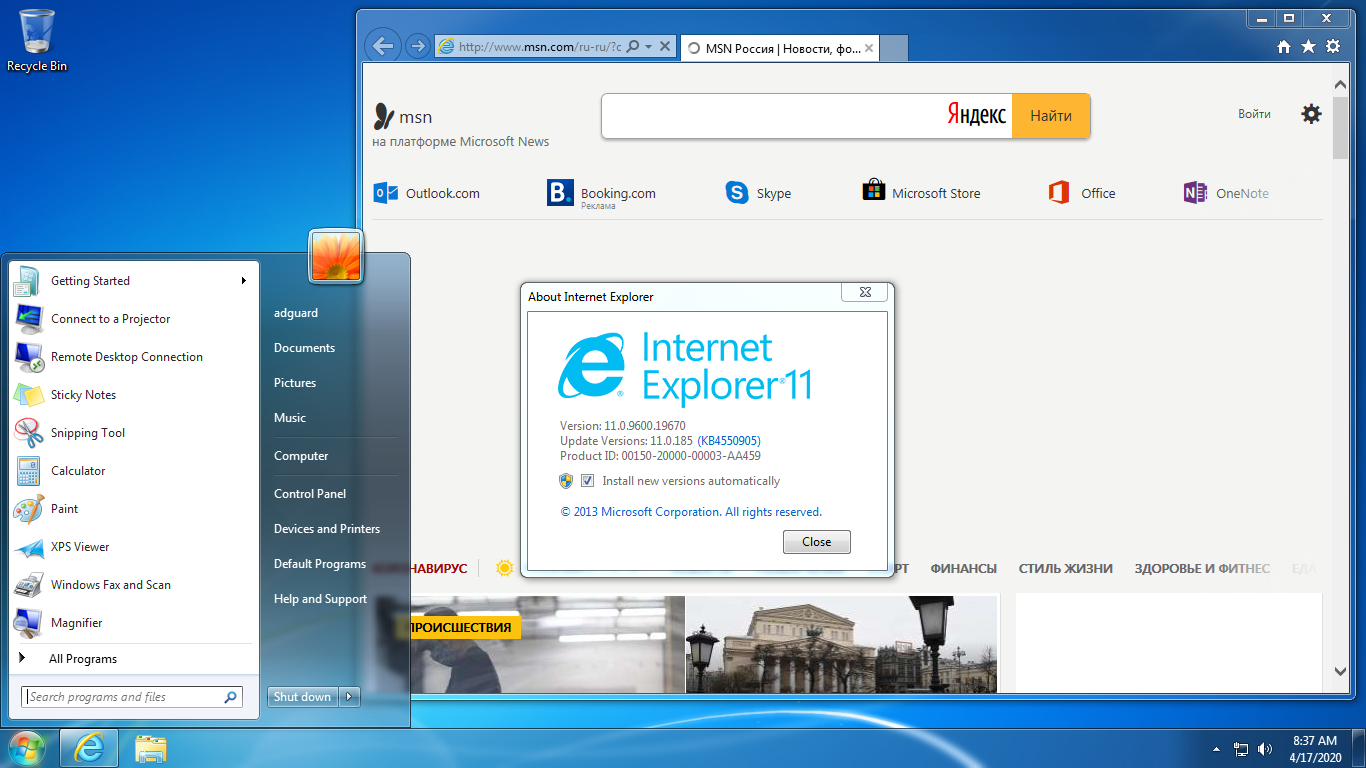Screen dimensions: 1366x768
Task: Open the Booking.com shortcut
Action: [601, 193]
